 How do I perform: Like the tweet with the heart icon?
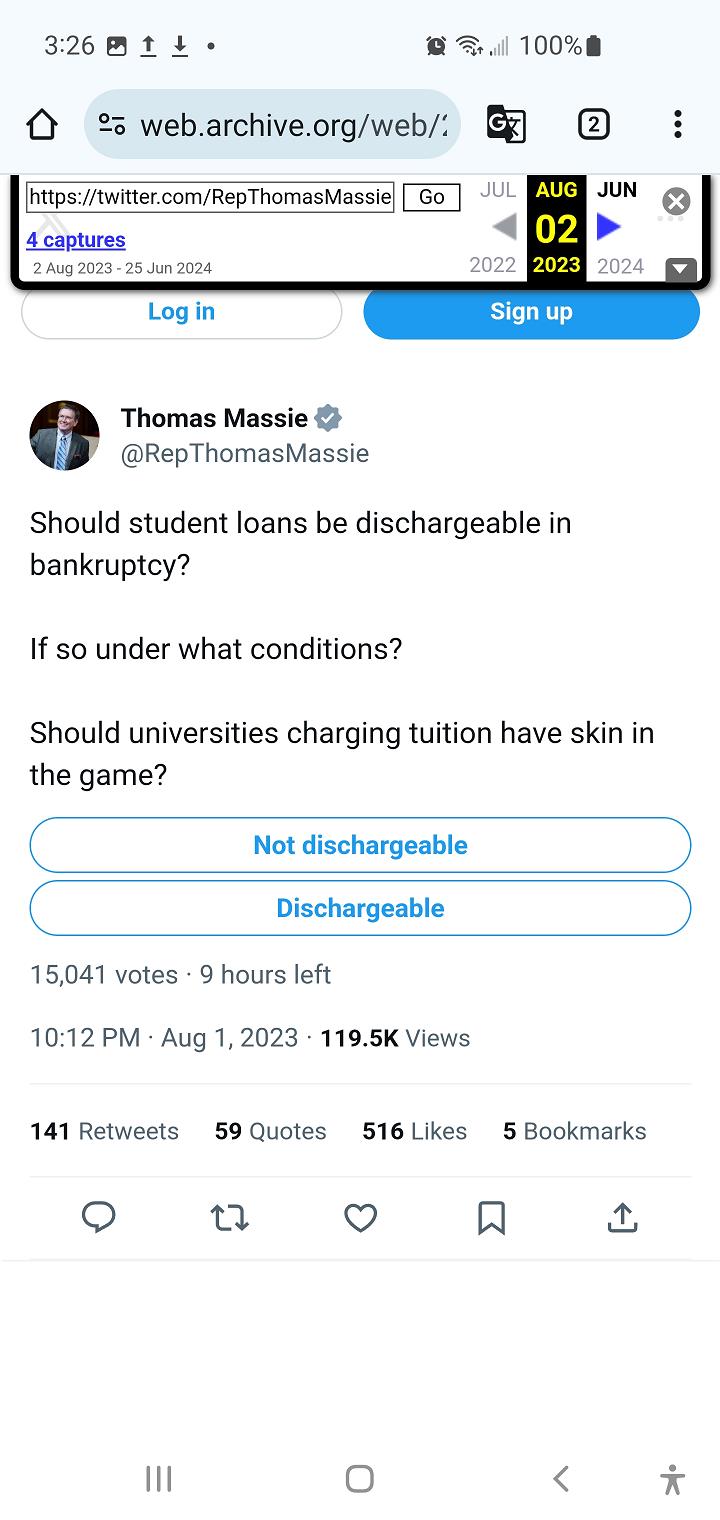tap(360, 1217)
